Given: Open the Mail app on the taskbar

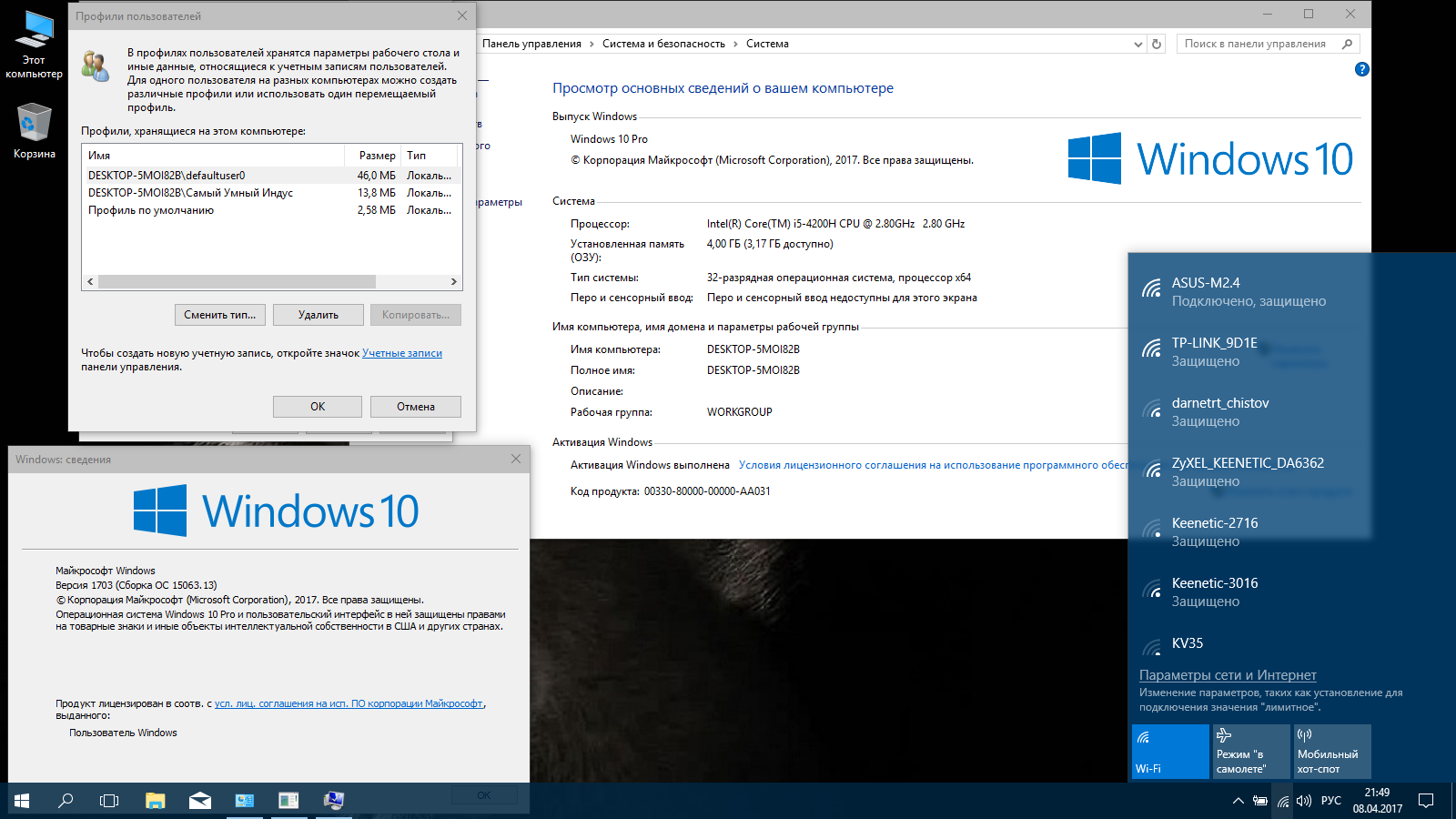Looking at the screenshot, I should pyautogui.click(x=200, y=801).
